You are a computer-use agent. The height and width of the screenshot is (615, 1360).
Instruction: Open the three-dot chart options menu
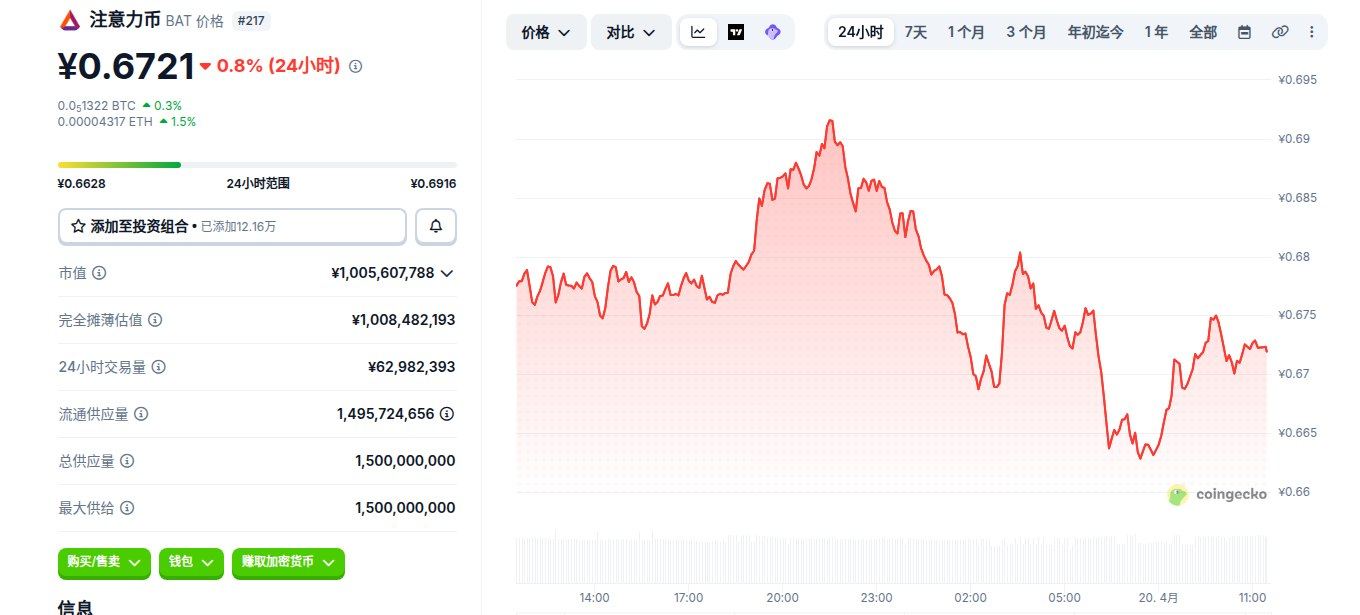(1311, 32)
